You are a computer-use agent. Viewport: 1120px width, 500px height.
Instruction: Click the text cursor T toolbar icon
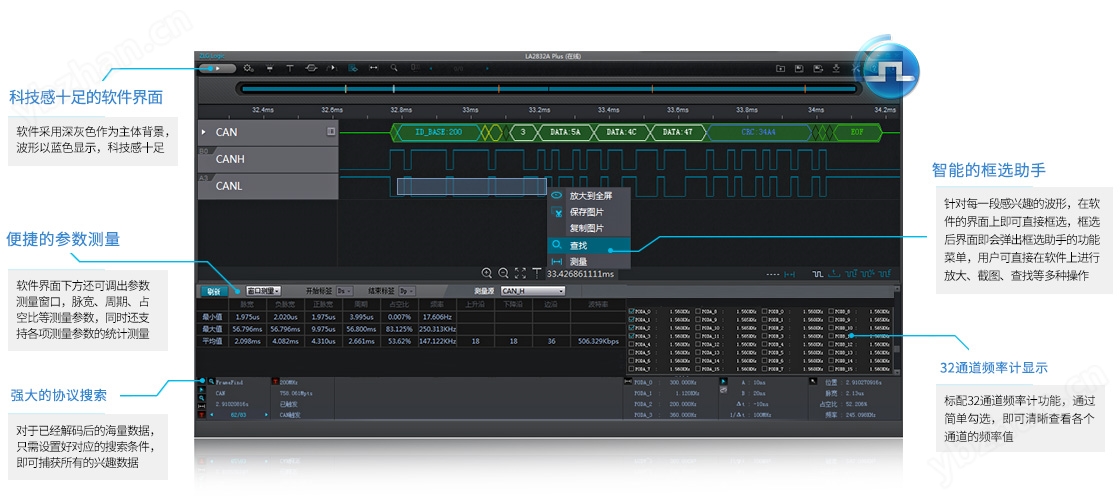(x=290, y=68)
